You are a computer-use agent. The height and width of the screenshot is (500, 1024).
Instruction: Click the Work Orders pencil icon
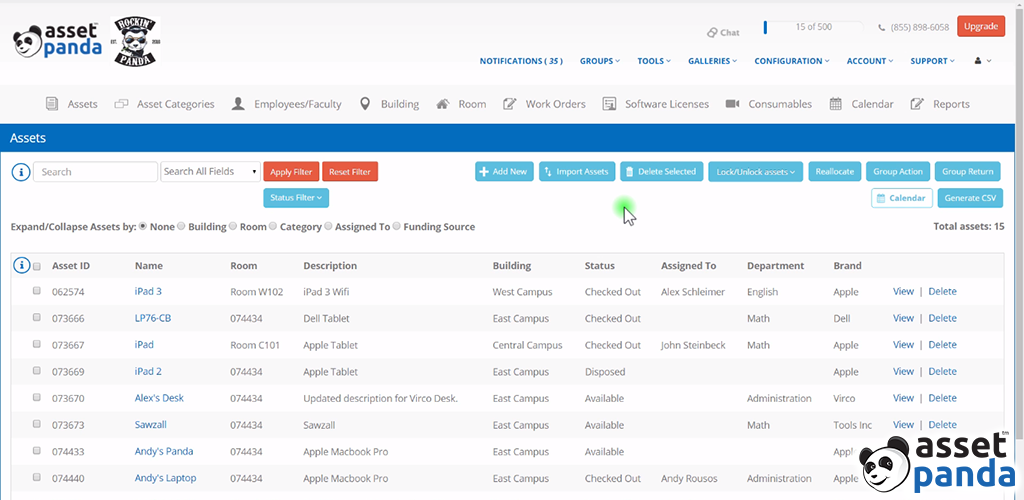click(x=509, y=104)
